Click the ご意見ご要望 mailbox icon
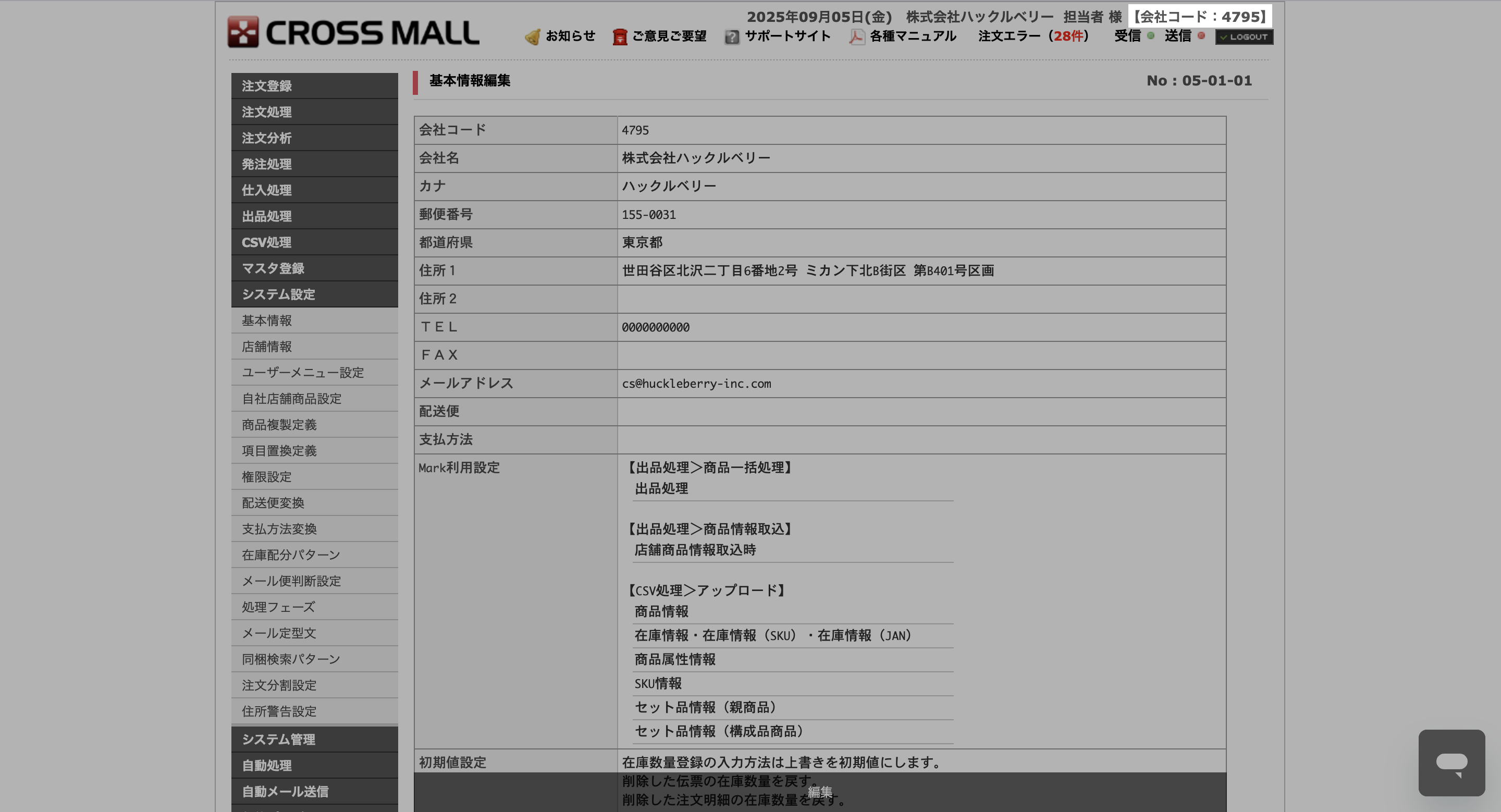This screenshot has height=812, width=1501. [x=619, y=36]
